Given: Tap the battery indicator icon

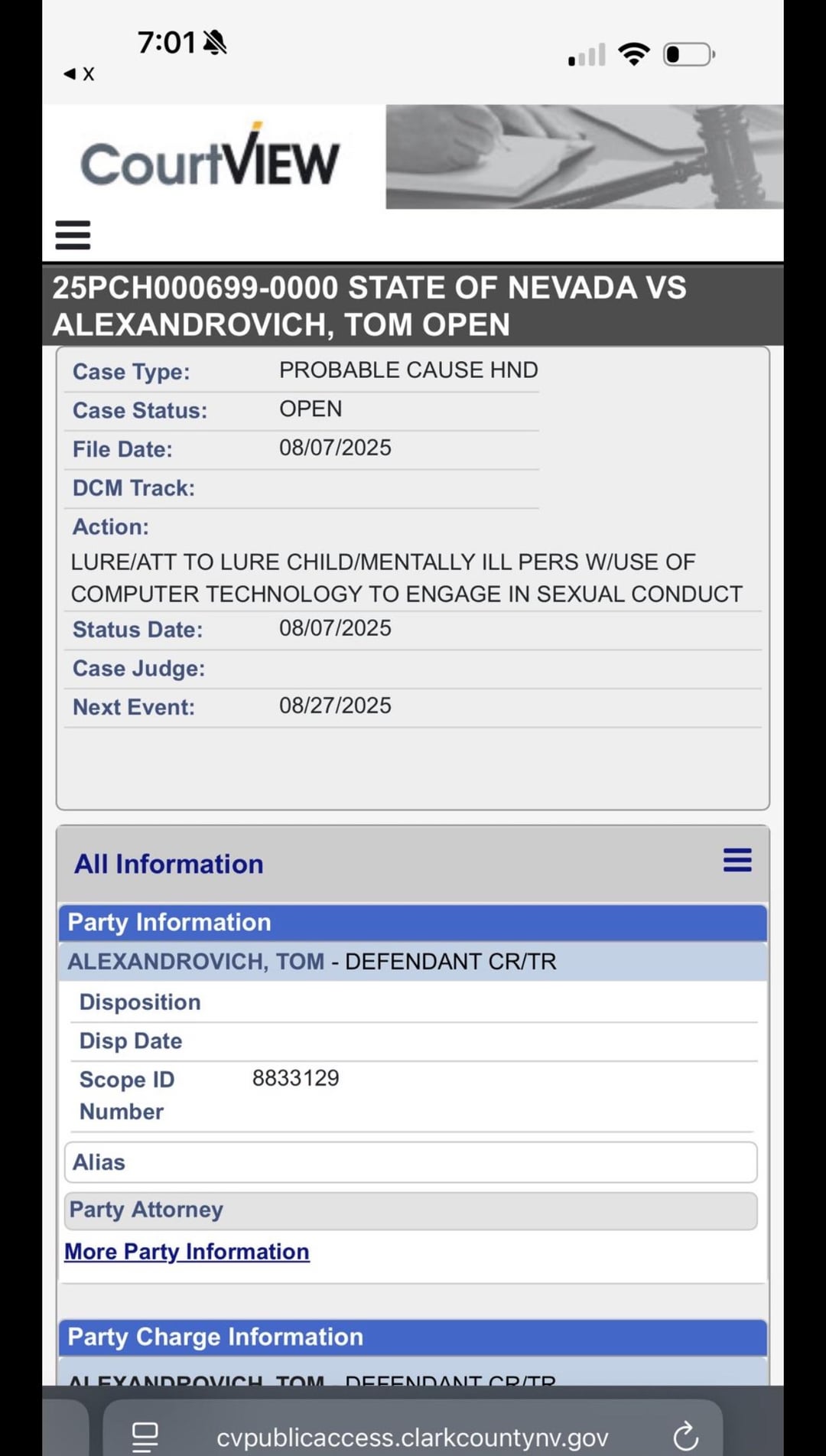Looking at the screenshot, I should 689,54.
